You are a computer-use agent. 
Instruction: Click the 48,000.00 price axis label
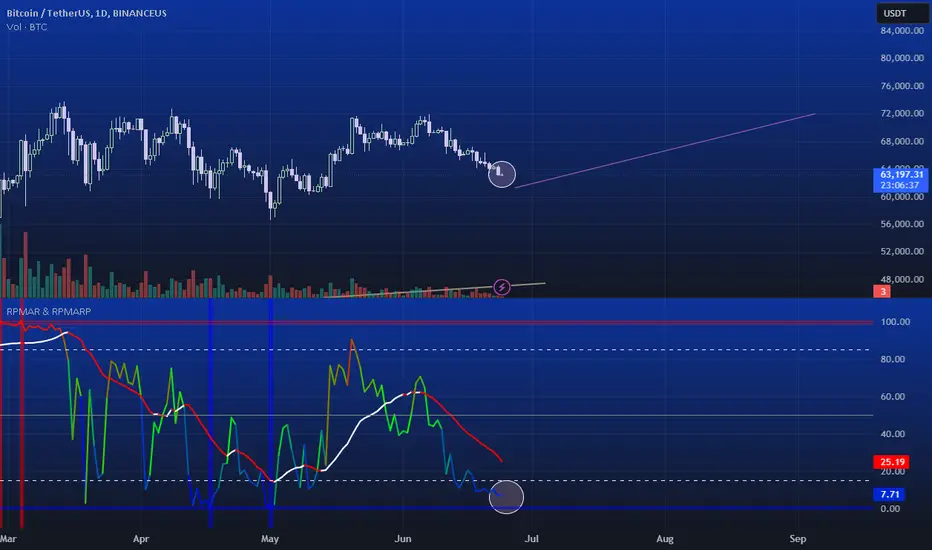pyautogui.click(x=902, y=279)
